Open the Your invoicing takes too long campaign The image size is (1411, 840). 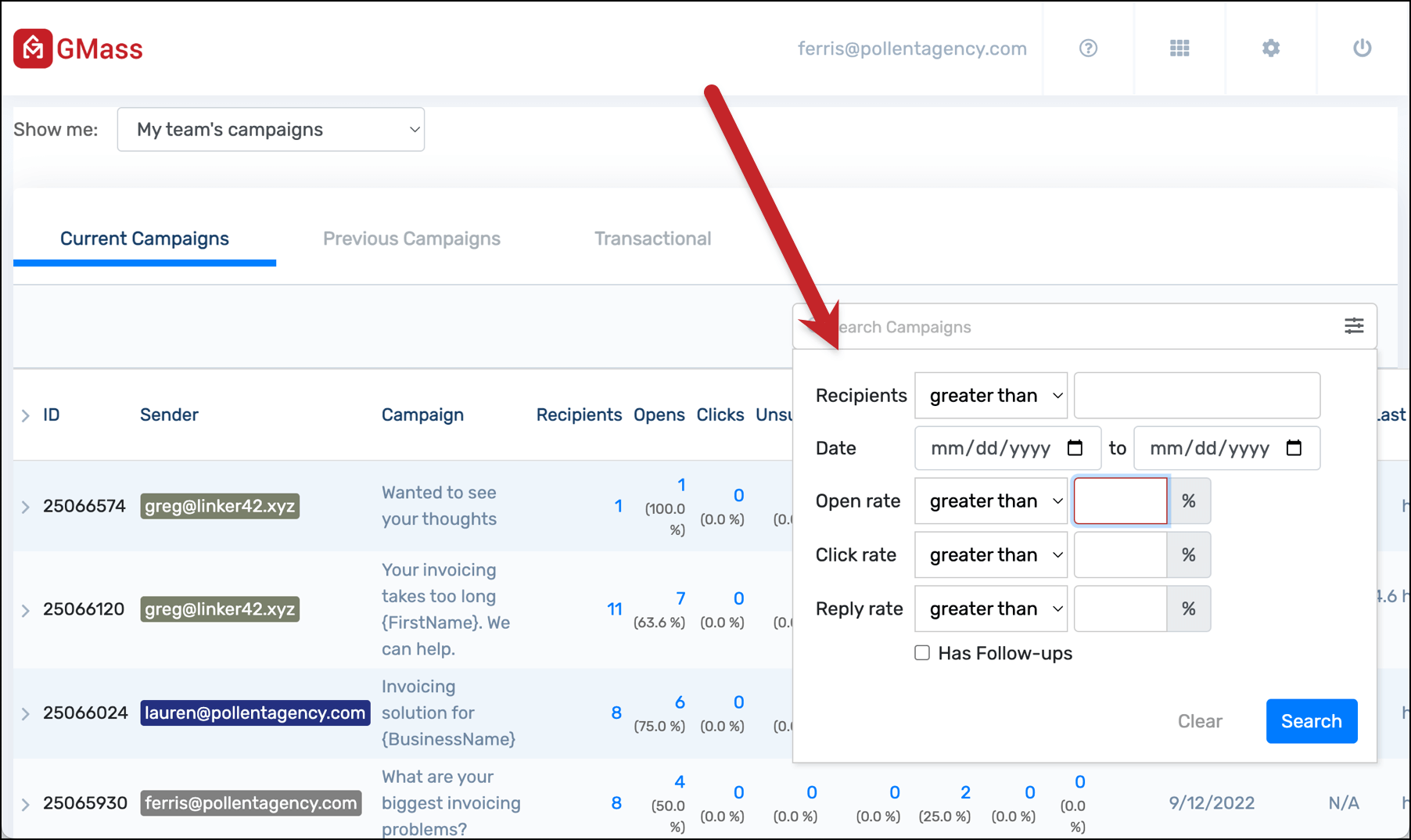point(446,610)
